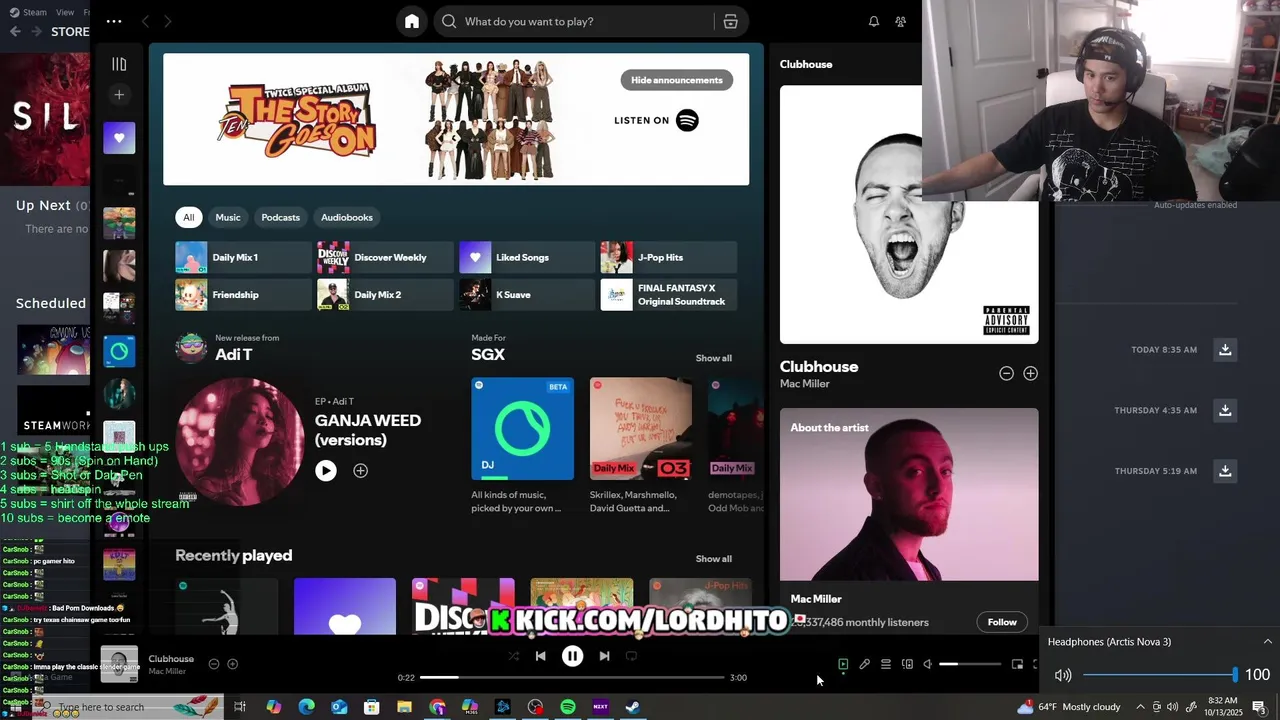The image size is (1280, 720).
Task: Open the Friendship playlist shortcut
Action: (x=243, y=295)
